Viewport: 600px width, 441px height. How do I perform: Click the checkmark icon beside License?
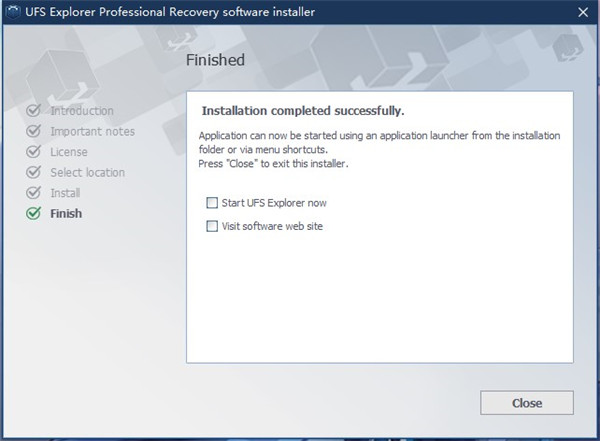click(34, 152)
